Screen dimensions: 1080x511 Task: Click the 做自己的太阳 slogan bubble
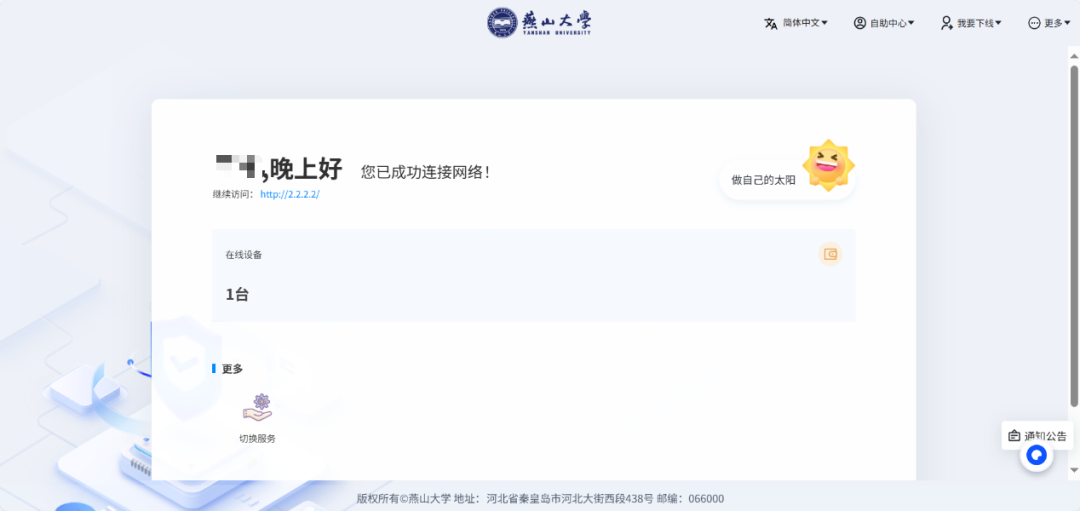(x=763, y=180)
